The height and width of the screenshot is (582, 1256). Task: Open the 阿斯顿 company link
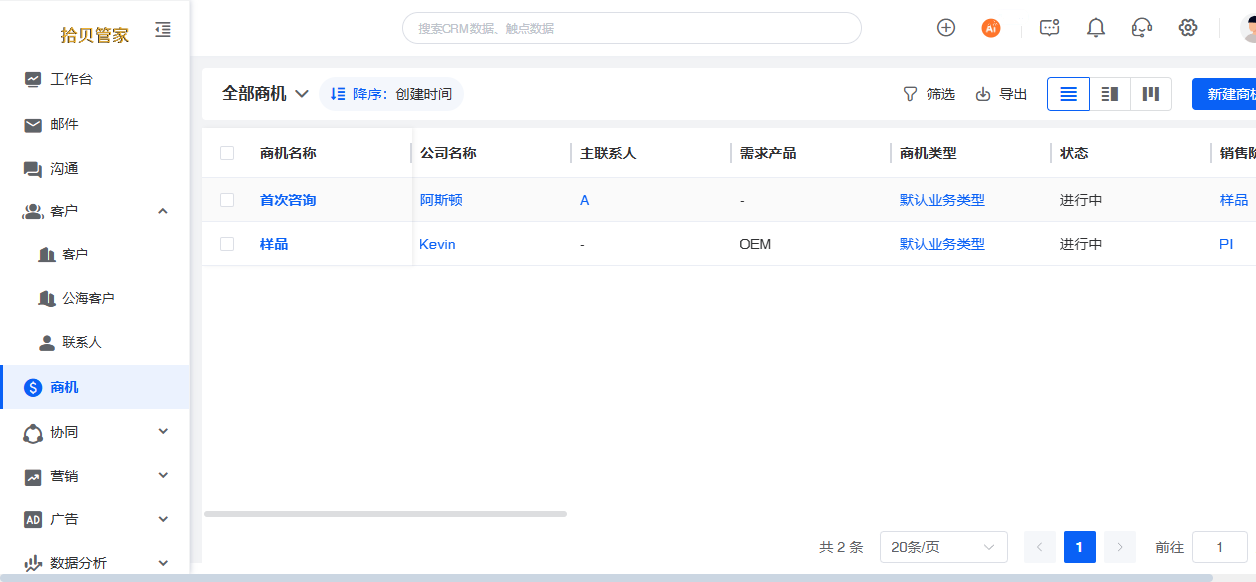[441, 200]
